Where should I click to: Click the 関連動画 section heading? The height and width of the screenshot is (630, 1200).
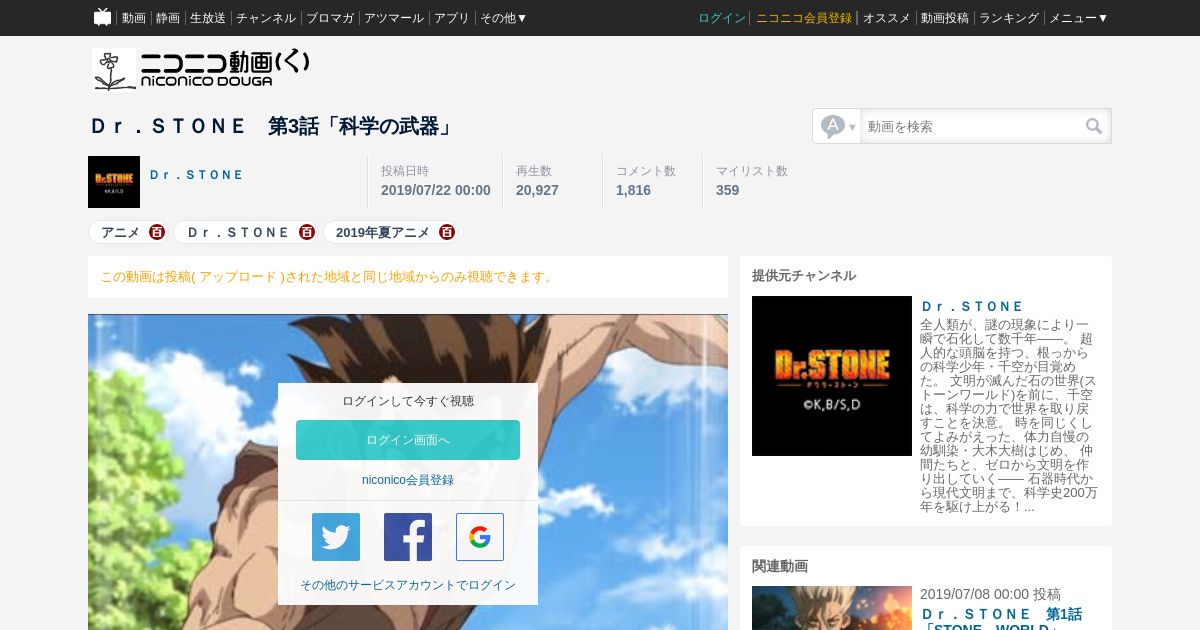(x=780, y=566)
